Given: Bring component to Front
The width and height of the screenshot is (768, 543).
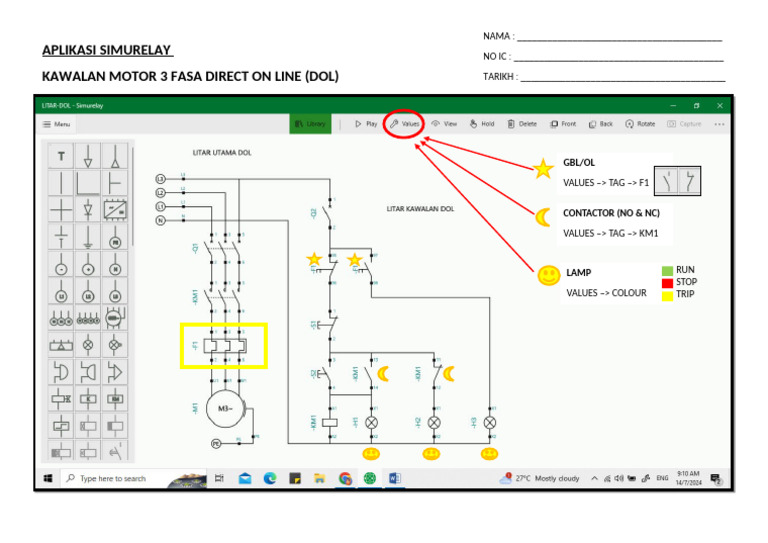Looking at the screenshot, I should click(563, 124).
